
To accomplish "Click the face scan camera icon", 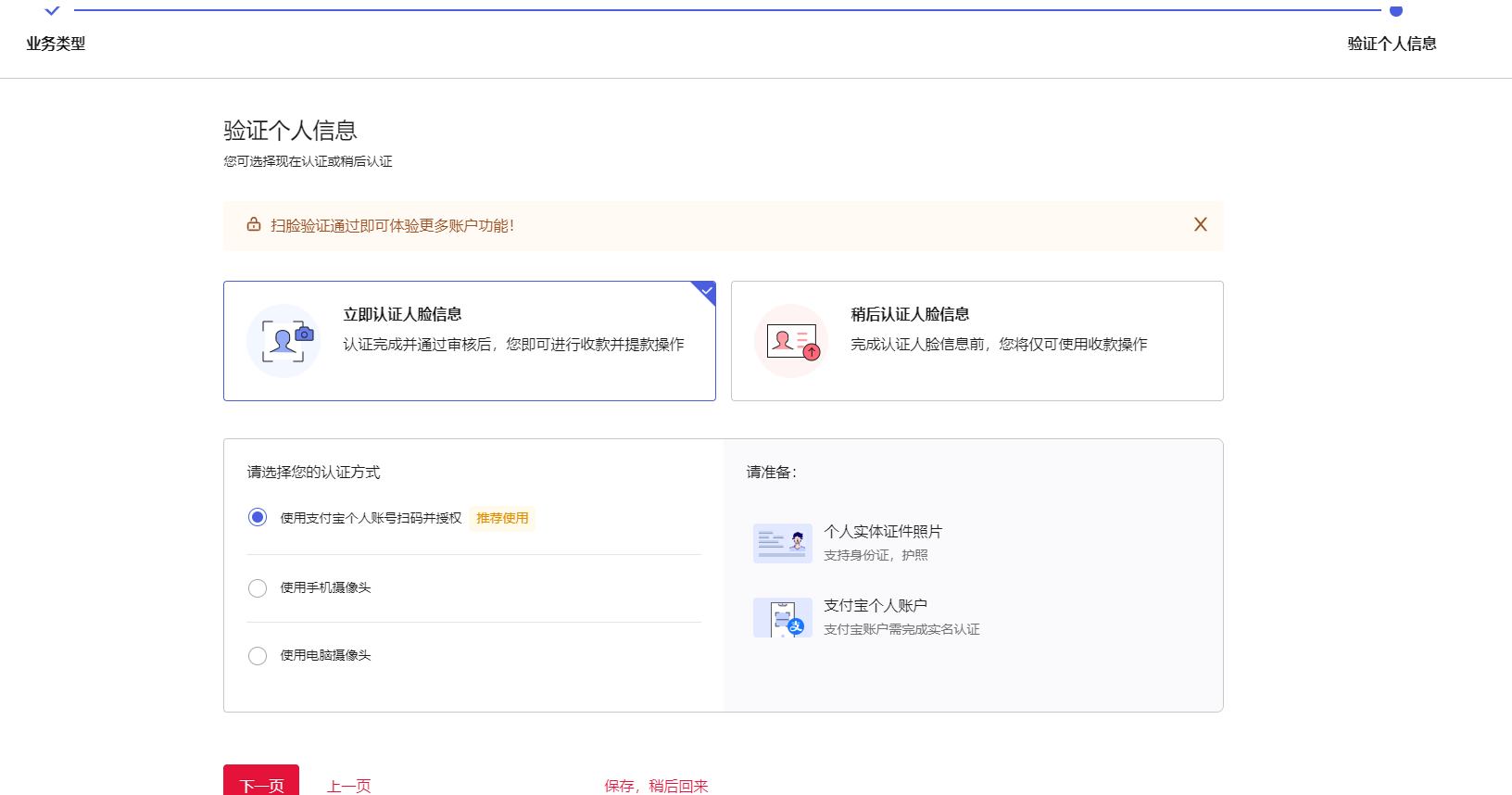I will tap(283, 341).
